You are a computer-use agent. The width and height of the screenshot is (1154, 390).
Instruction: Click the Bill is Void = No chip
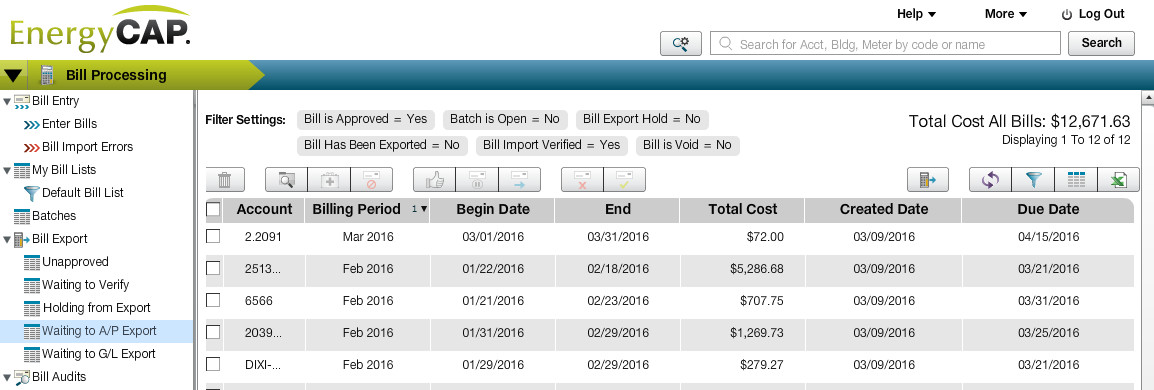(x=687, y=146)
